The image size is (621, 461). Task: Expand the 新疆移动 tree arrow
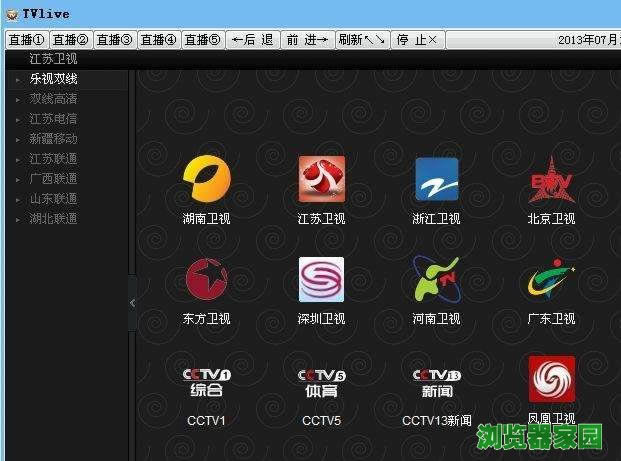tap(18, 140)
